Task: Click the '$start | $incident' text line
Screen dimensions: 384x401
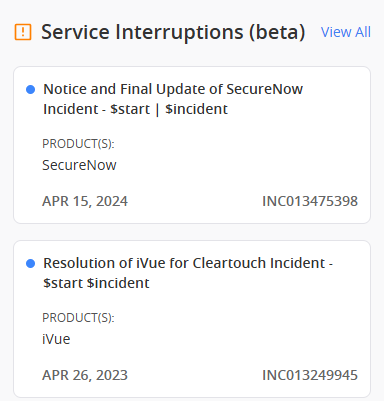Action: 169,109
